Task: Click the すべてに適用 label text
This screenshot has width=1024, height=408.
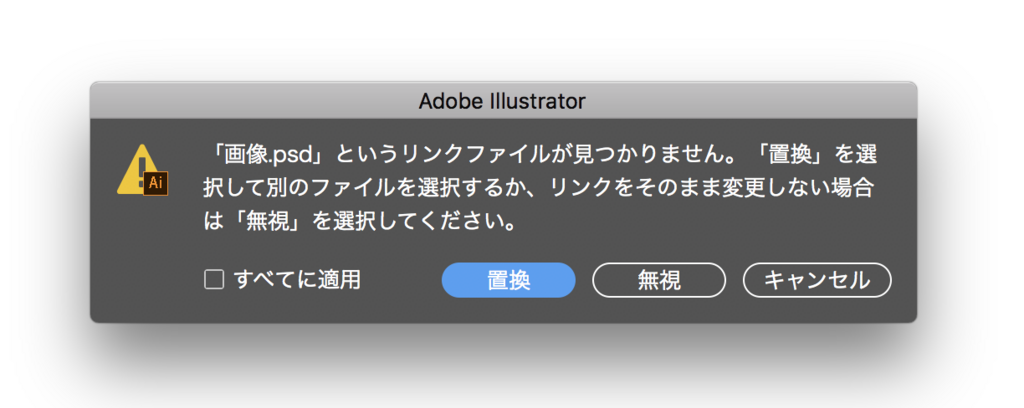Action: click(297, 280)
